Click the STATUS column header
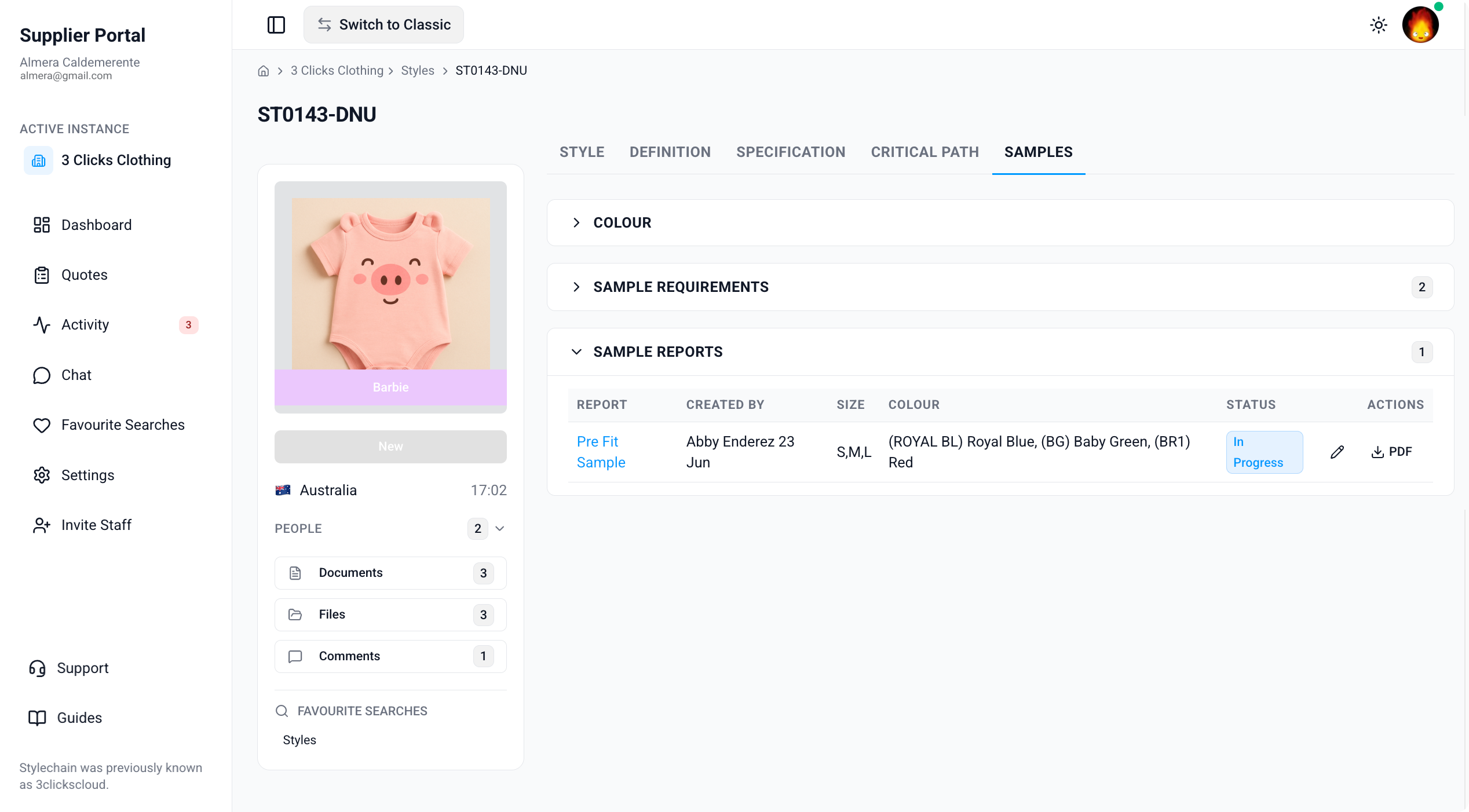This screenshot has width=1469, height=812. click(1251, 405)
